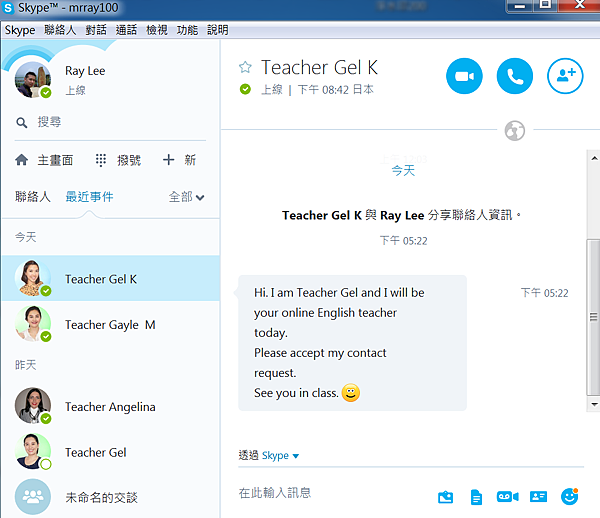
Task: Click the smiley emoticon in the chat message
Action: (351, 393)
